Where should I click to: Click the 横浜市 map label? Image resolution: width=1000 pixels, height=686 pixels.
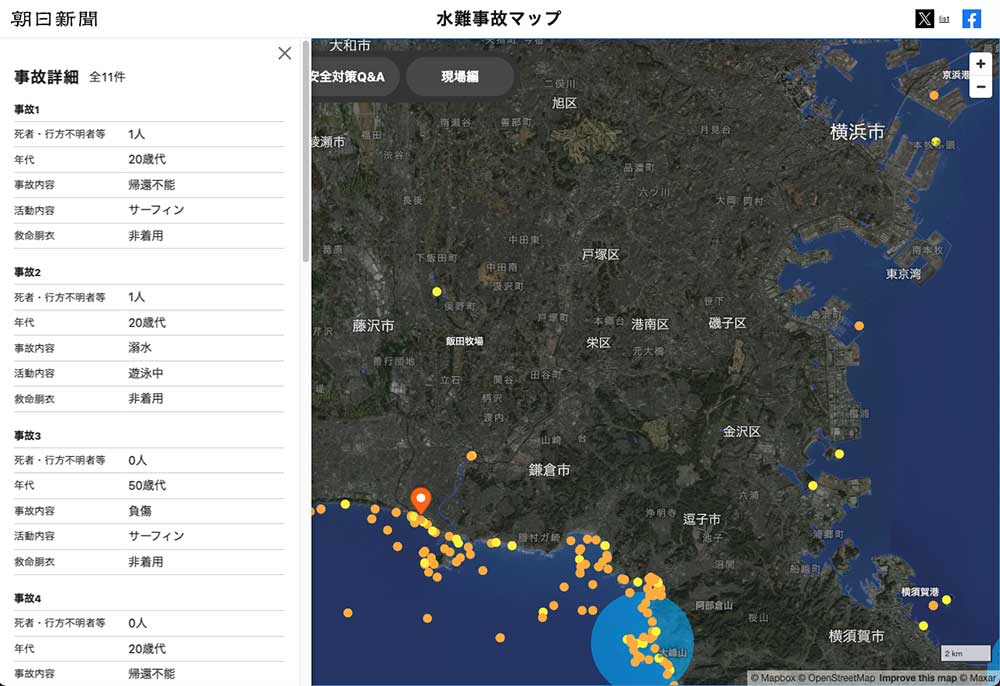857,132
